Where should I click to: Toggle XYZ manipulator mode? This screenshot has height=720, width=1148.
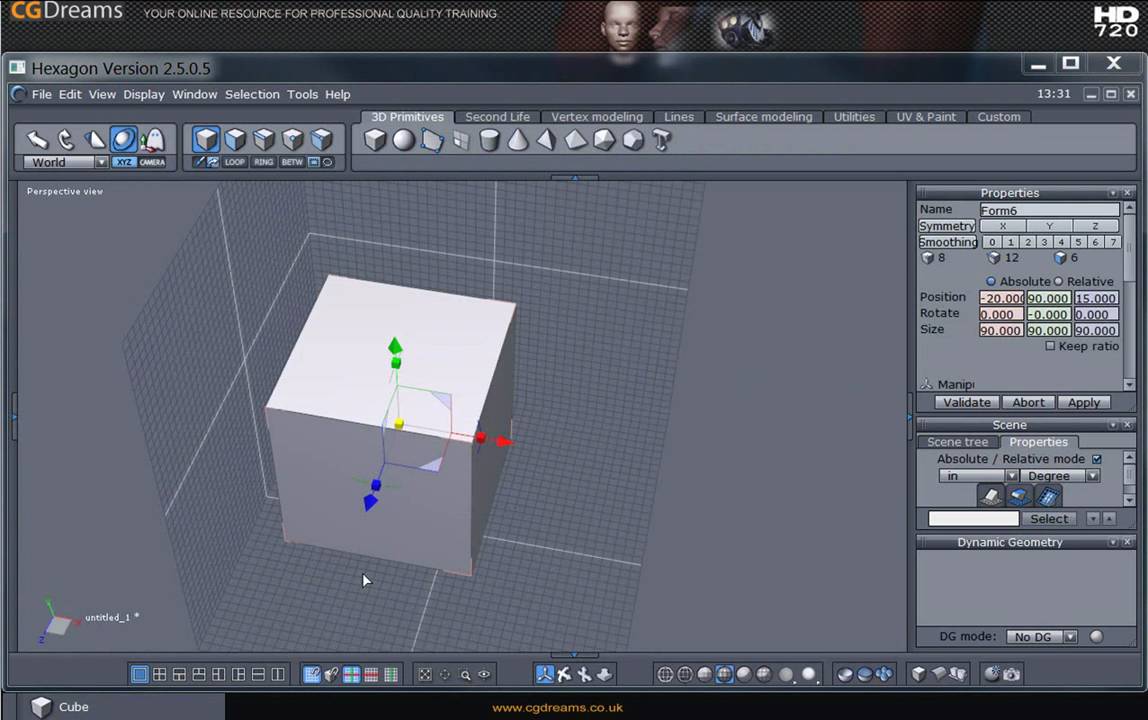click(124, 163)
